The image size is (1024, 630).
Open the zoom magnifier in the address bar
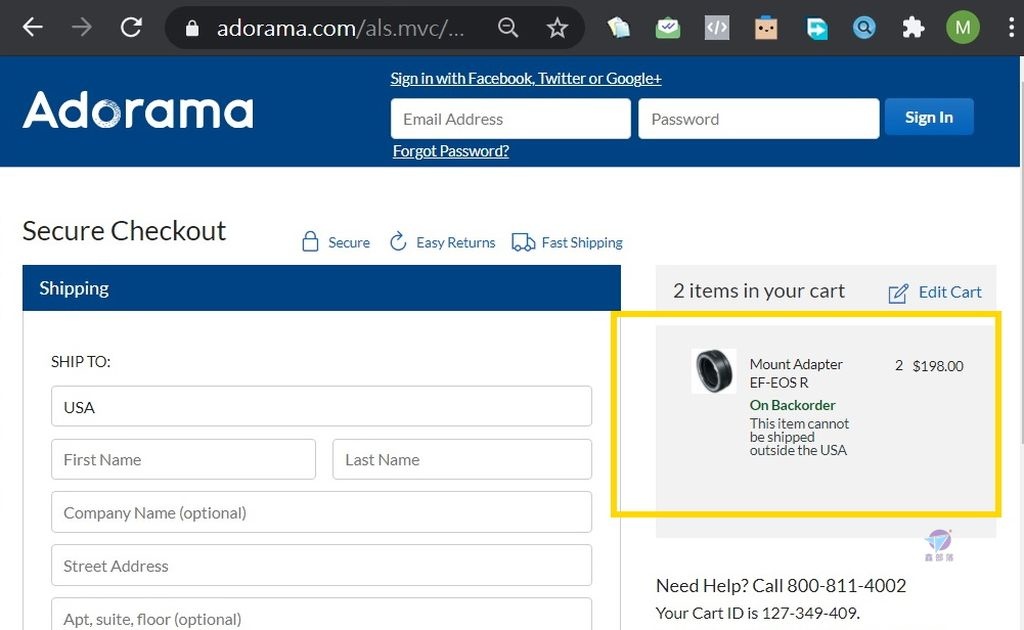507,27
